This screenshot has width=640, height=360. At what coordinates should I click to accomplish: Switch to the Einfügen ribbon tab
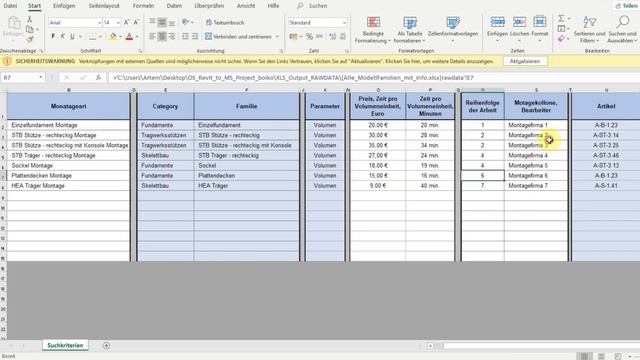point(64,6)
